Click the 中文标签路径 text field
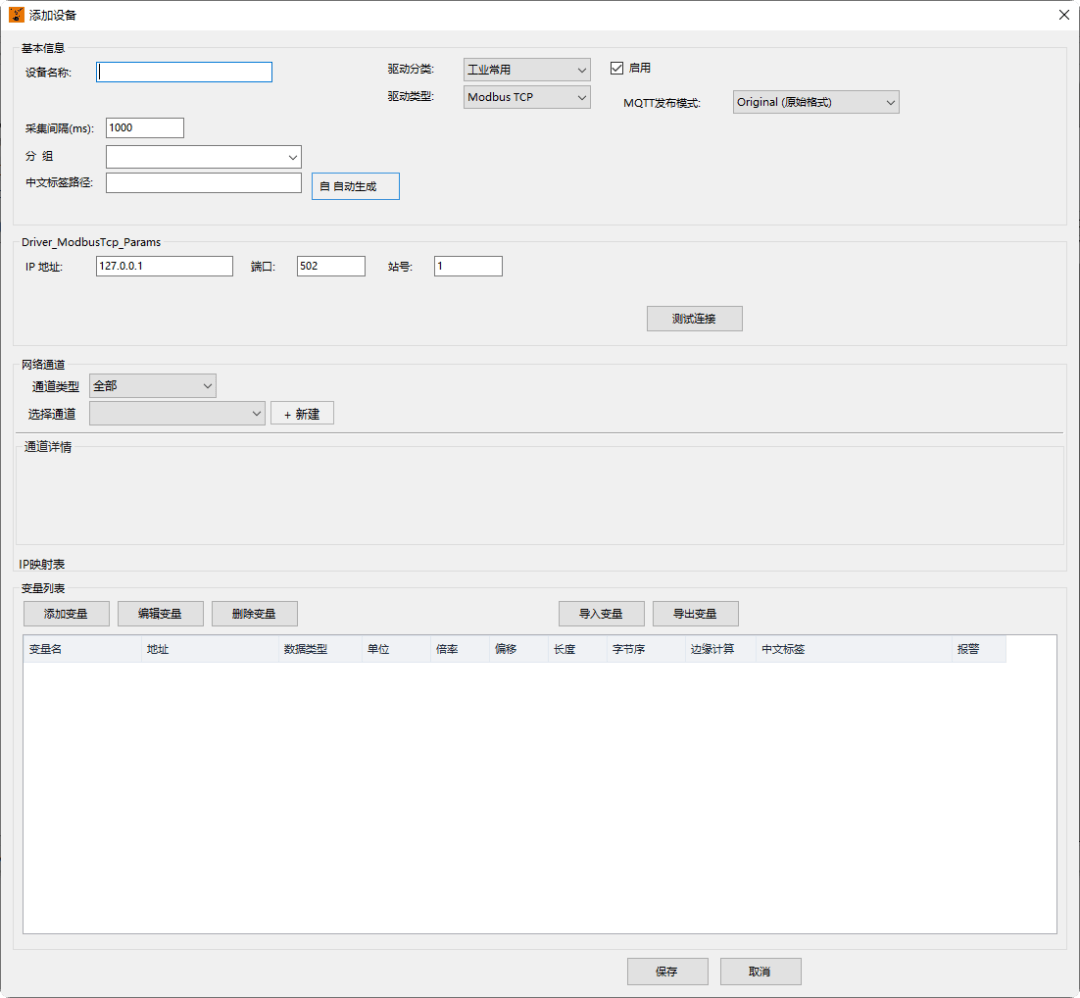The width and height of the screenshot is (1080, 998). [204, 183]
